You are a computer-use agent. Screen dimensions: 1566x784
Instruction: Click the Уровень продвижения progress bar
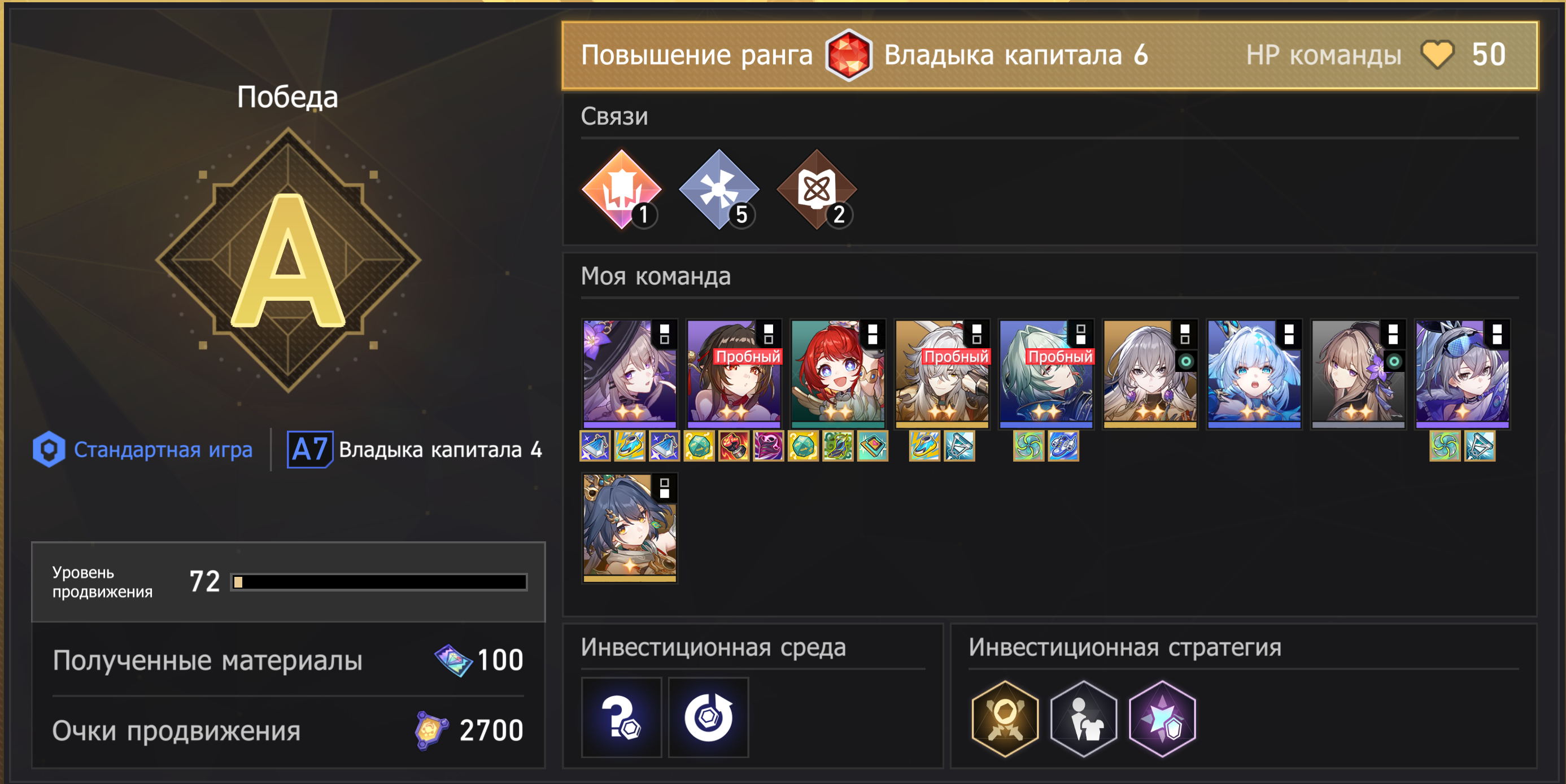click(x=379, y=582)
